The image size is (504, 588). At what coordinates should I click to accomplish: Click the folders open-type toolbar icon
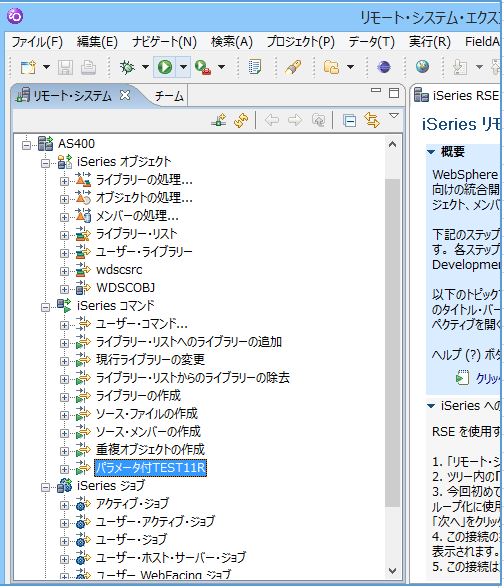[x=331, y=68]
